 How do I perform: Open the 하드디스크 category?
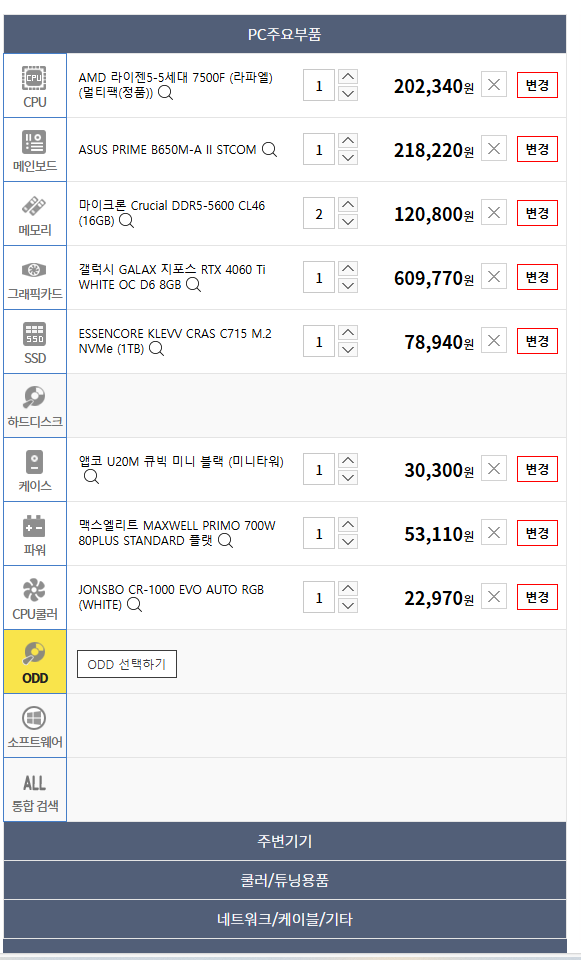coord(35,406)
